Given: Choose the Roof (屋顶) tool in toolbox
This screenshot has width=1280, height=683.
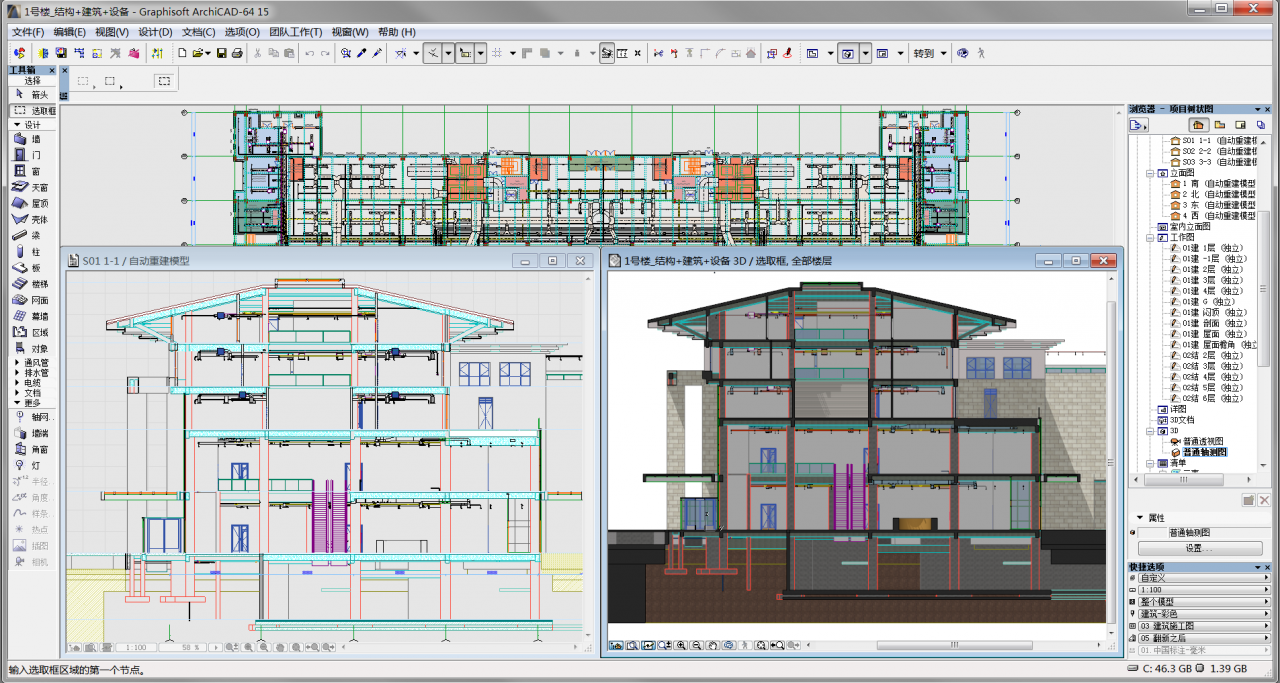Looking at the screenshot, I should coord(30,203).
